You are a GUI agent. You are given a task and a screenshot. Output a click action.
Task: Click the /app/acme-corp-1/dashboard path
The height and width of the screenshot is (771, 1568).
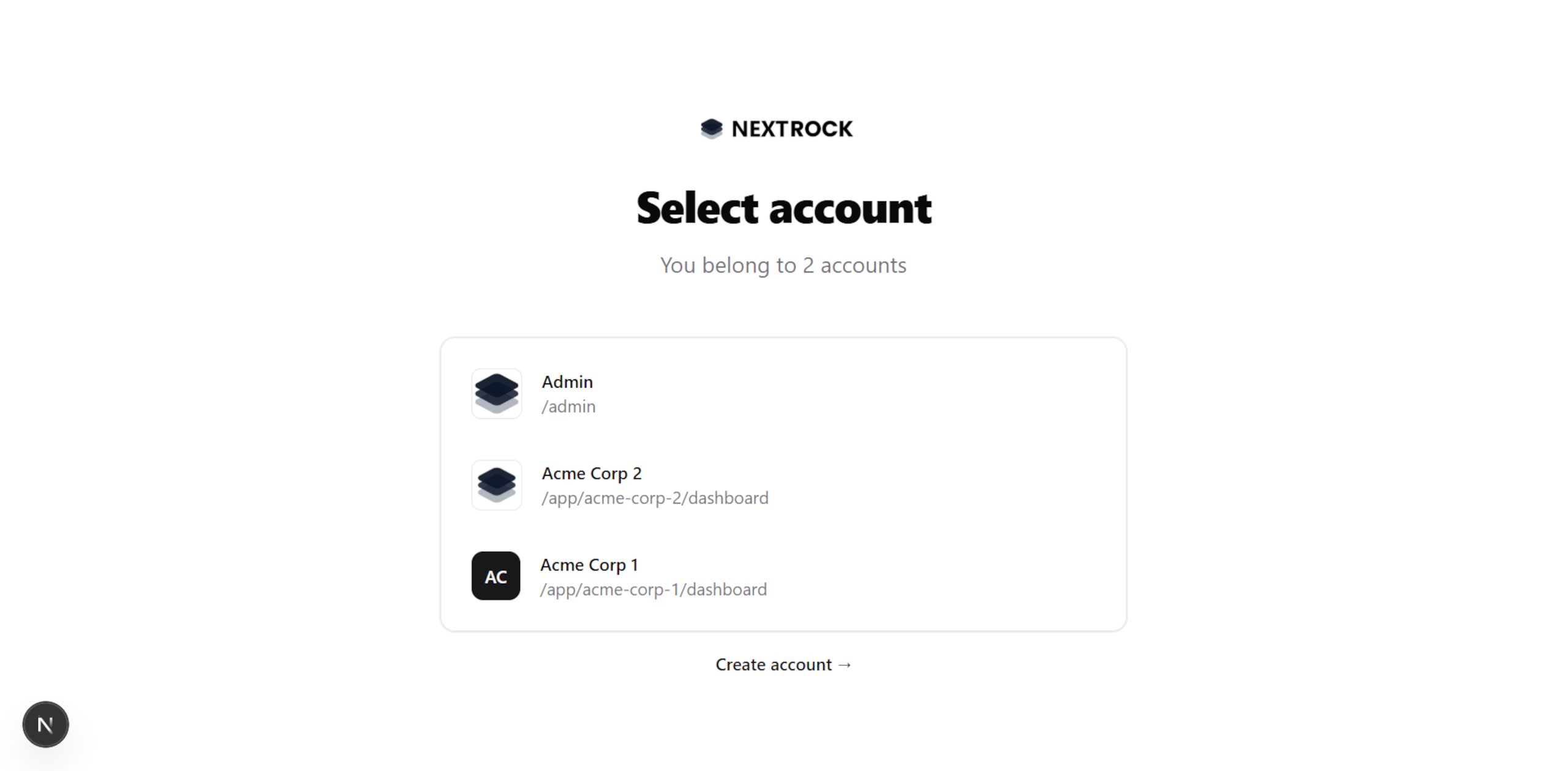653,589
